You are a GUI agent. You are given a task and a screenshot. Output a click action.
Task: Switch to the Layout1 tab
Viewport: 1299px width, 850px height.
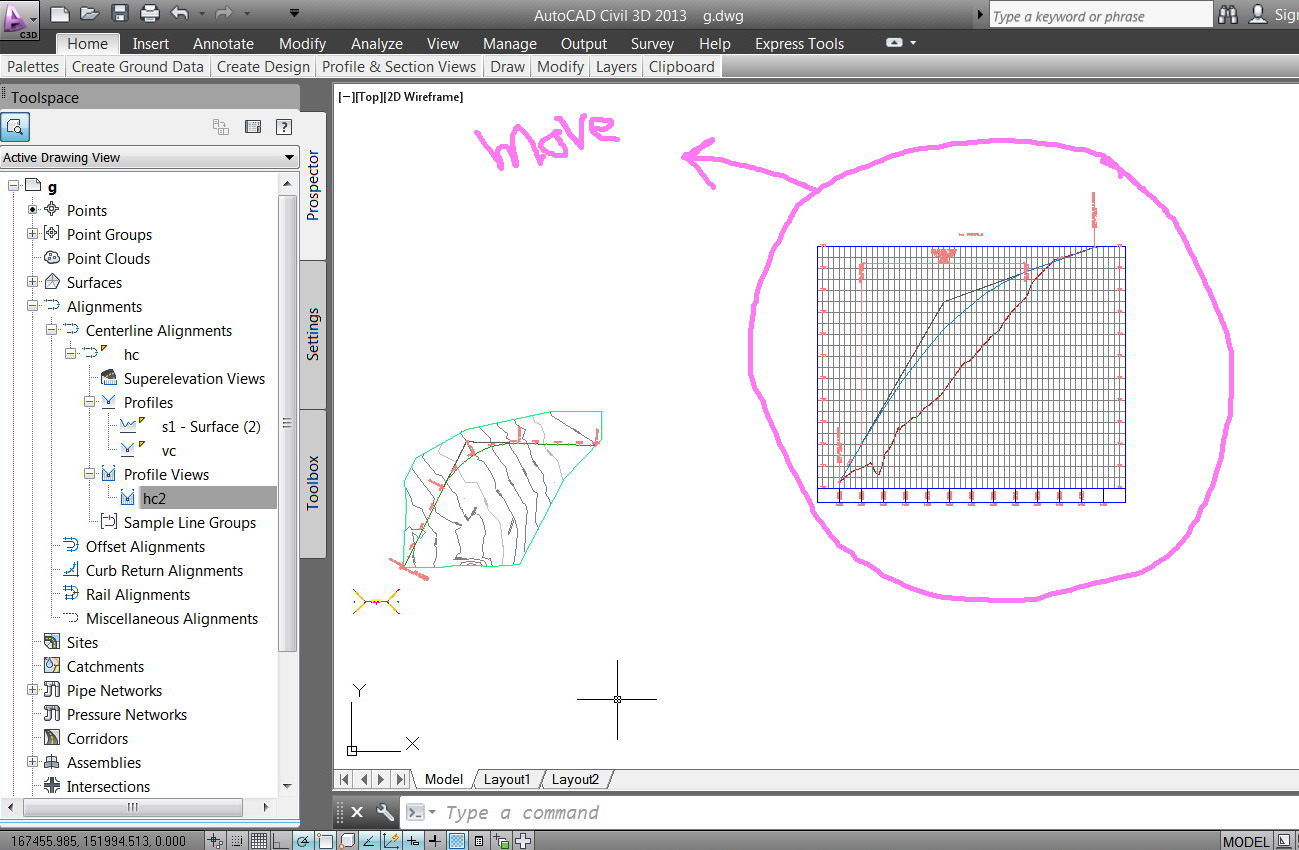pos(507,779)
